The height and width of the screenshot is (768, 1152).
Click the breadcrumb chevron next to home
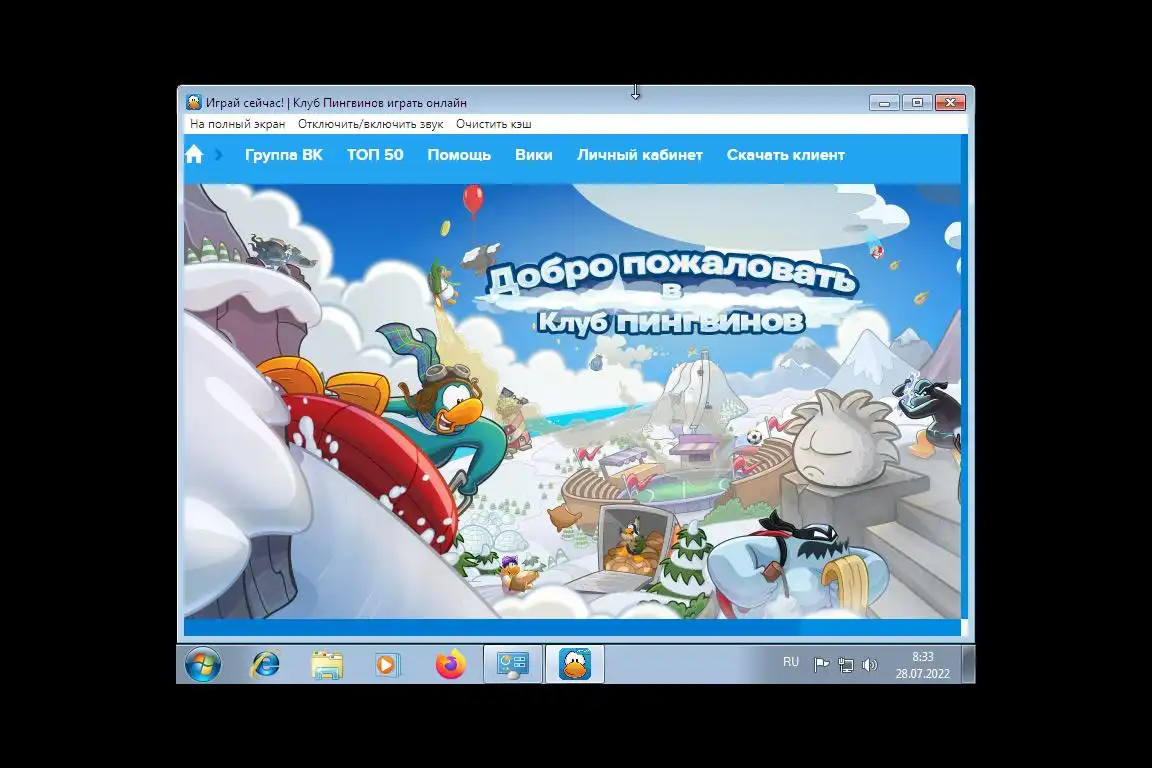[218, 154]
